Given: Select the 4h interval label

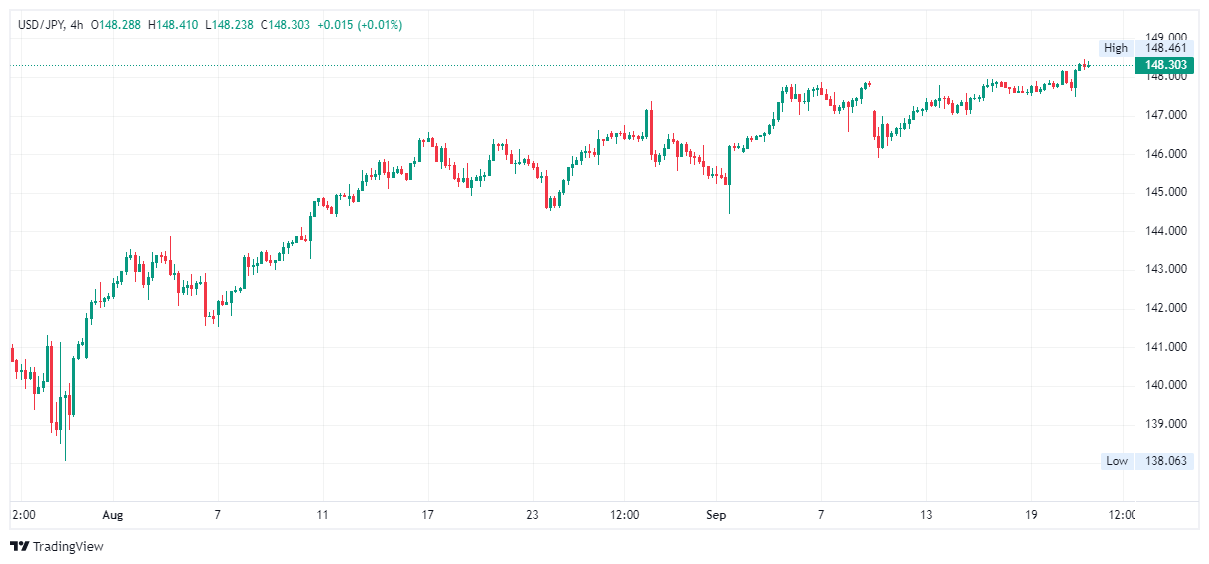Looking at the screenshot, I should coord(77,25).
